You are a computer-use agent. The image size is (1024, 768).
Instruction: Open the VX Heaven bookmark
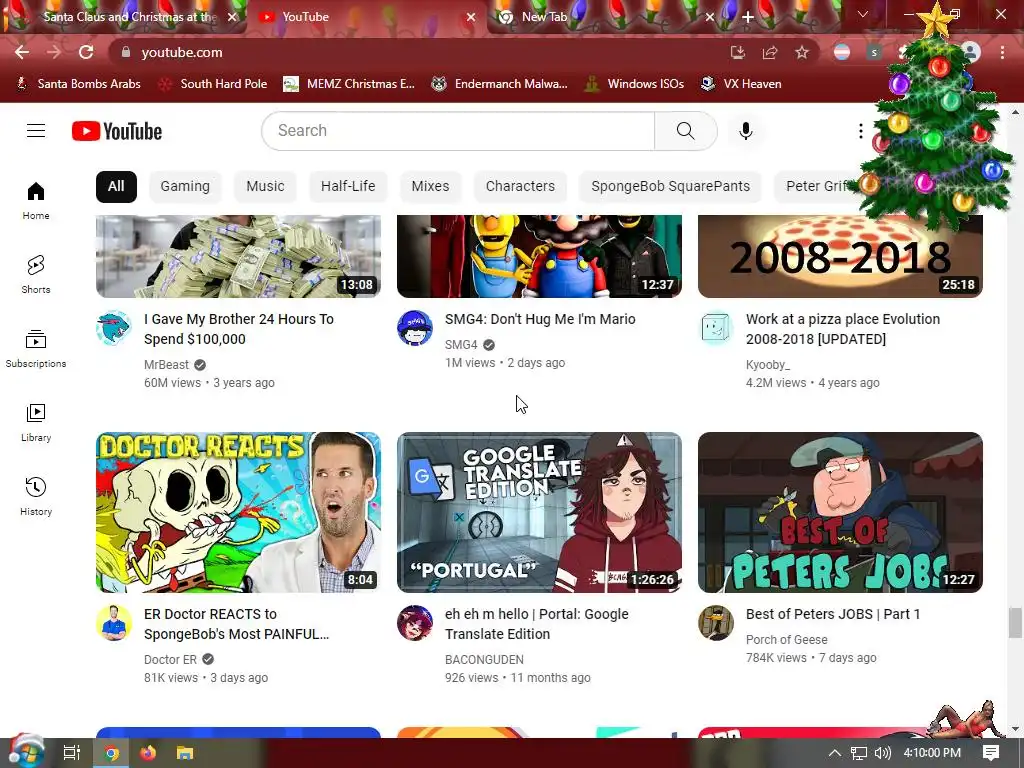(741, 84)
